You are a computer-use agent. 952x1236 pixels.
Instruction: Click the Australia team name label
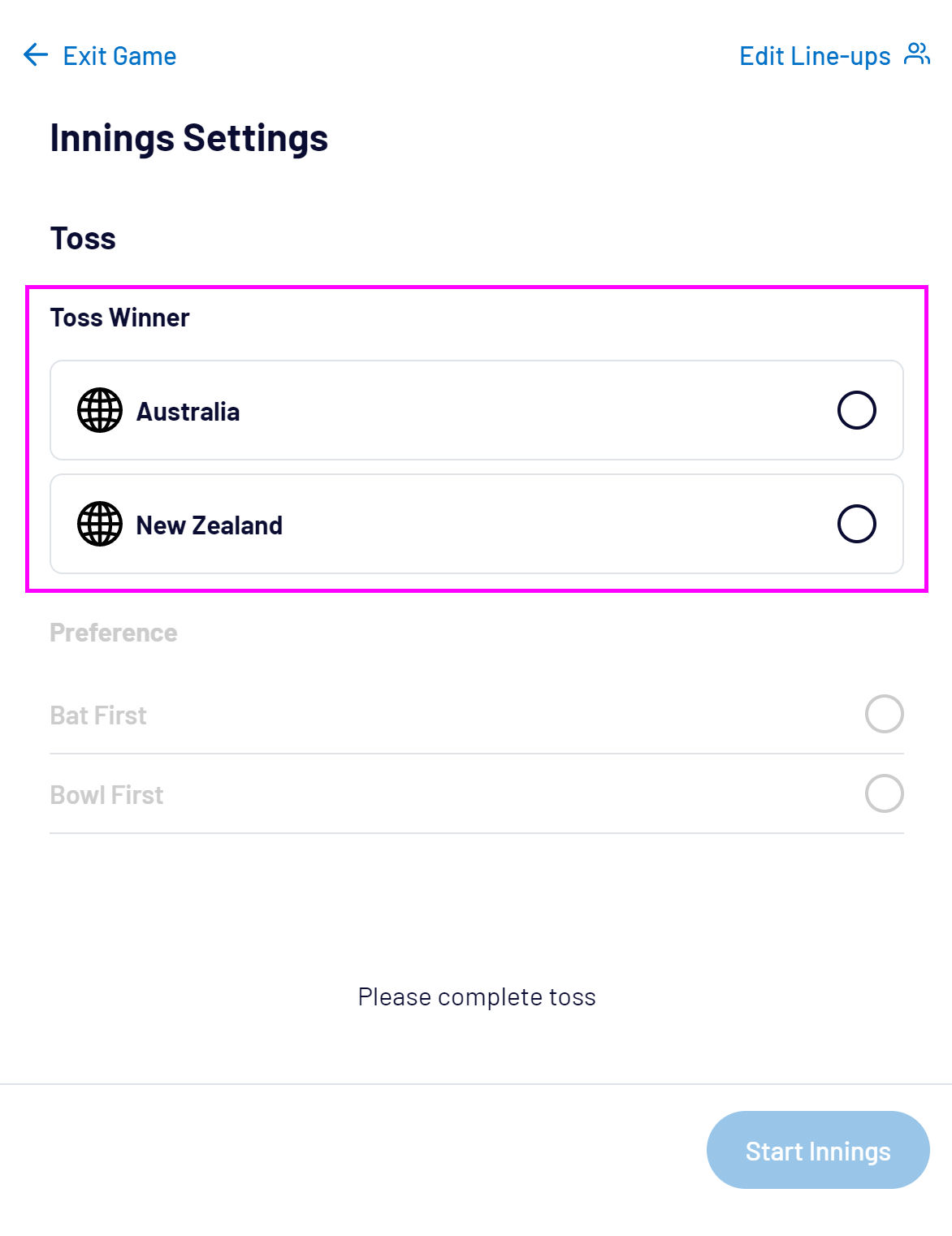[x=188, y=412]
